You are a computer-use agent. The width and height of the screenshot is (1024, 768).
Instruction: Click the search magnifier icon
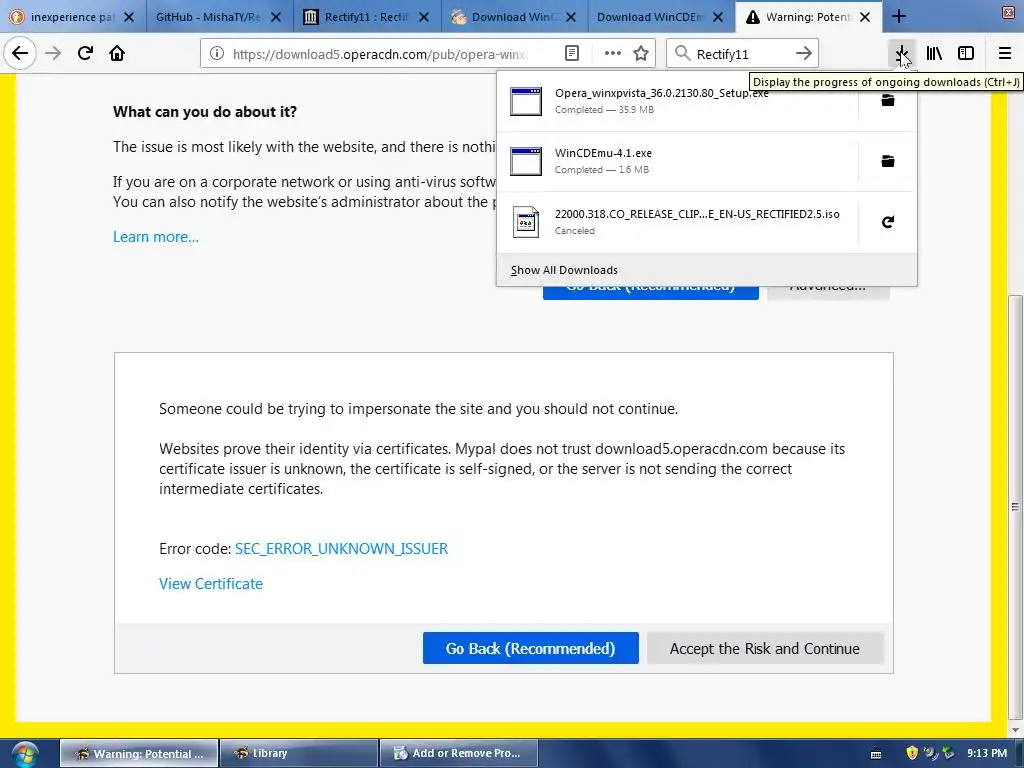pyautogui.click(x=682, y=54)
